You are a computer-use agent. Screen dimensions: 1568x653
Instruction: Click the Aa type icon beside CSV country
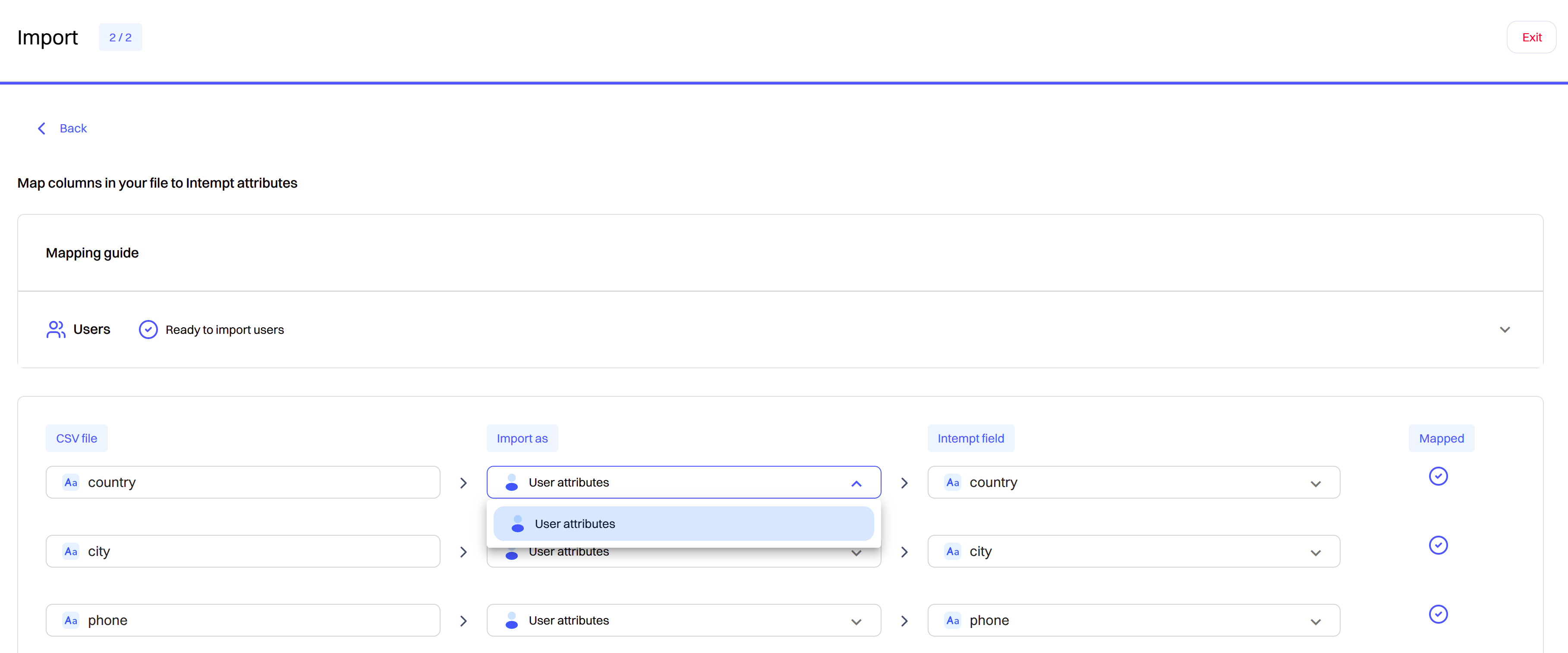pyautogui.click(x=71, y=483)
